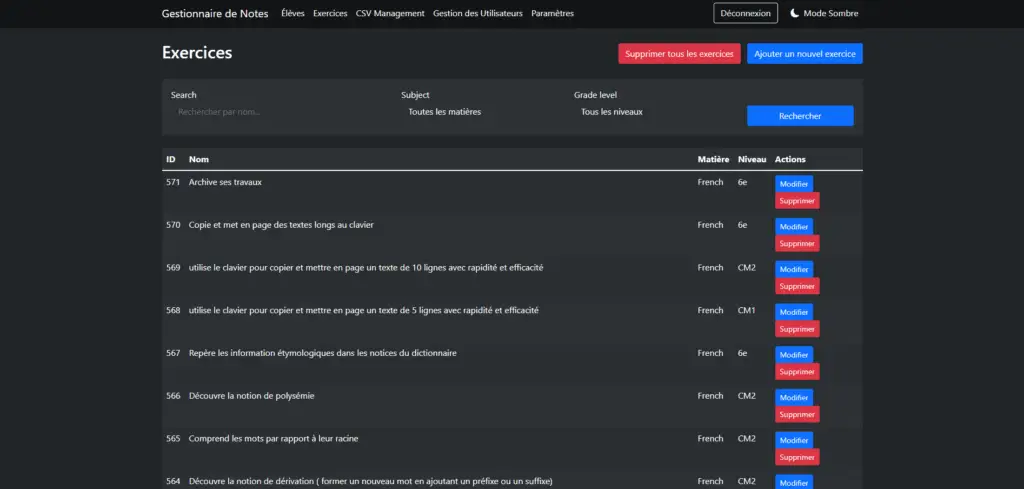Screen dimensions: 1024x489
Task: Click the Actions column header
Action: 790,159
